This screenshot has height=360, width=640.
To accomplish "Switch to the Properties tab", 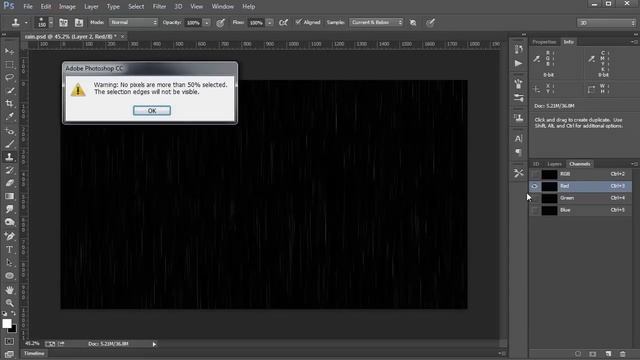I will point(544,42).
